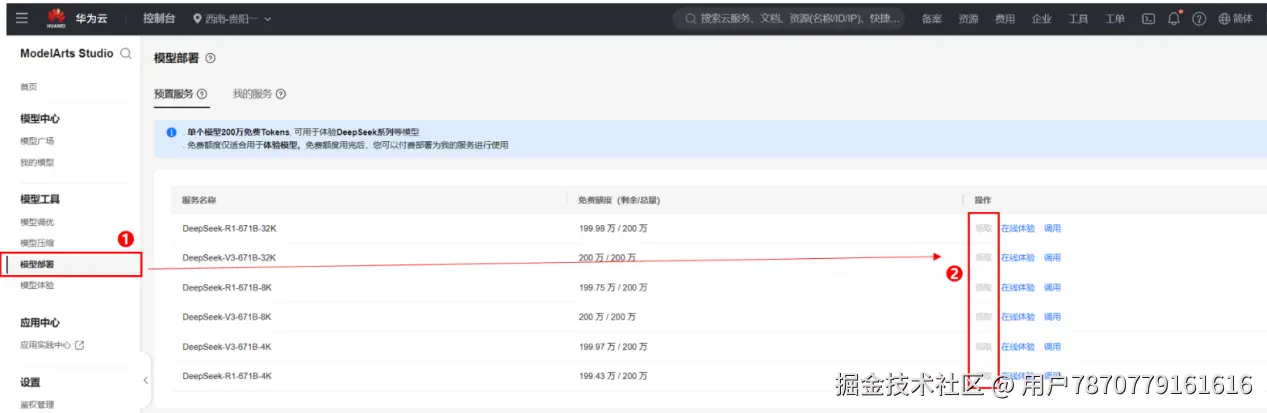Open the top-bar help question icon

point(1199,19)
